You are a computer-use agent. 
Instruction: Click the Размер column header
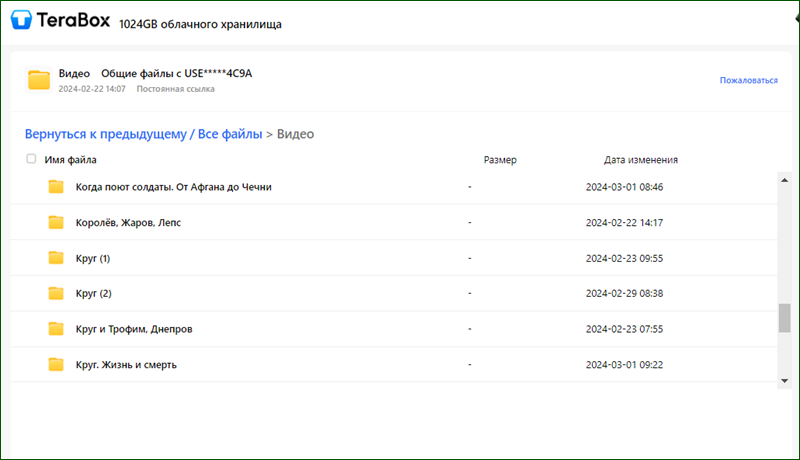tap(500, 160)
